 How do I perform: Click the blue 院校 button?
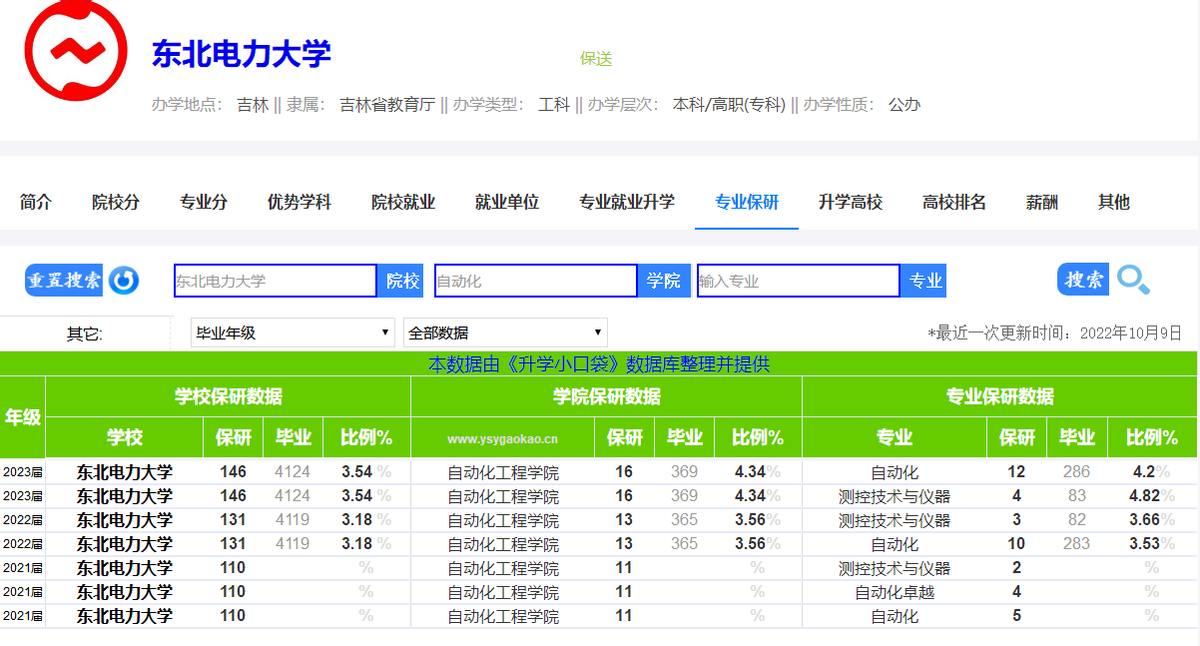pyautogui.click(x=403, y=281)
